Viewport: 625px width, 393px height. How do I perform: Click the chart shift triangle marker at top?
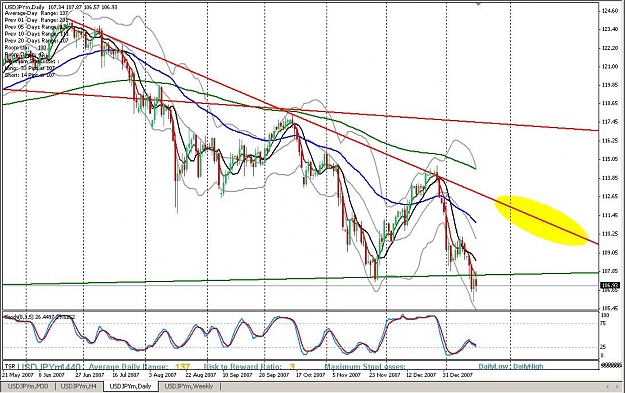click(478, 4)
